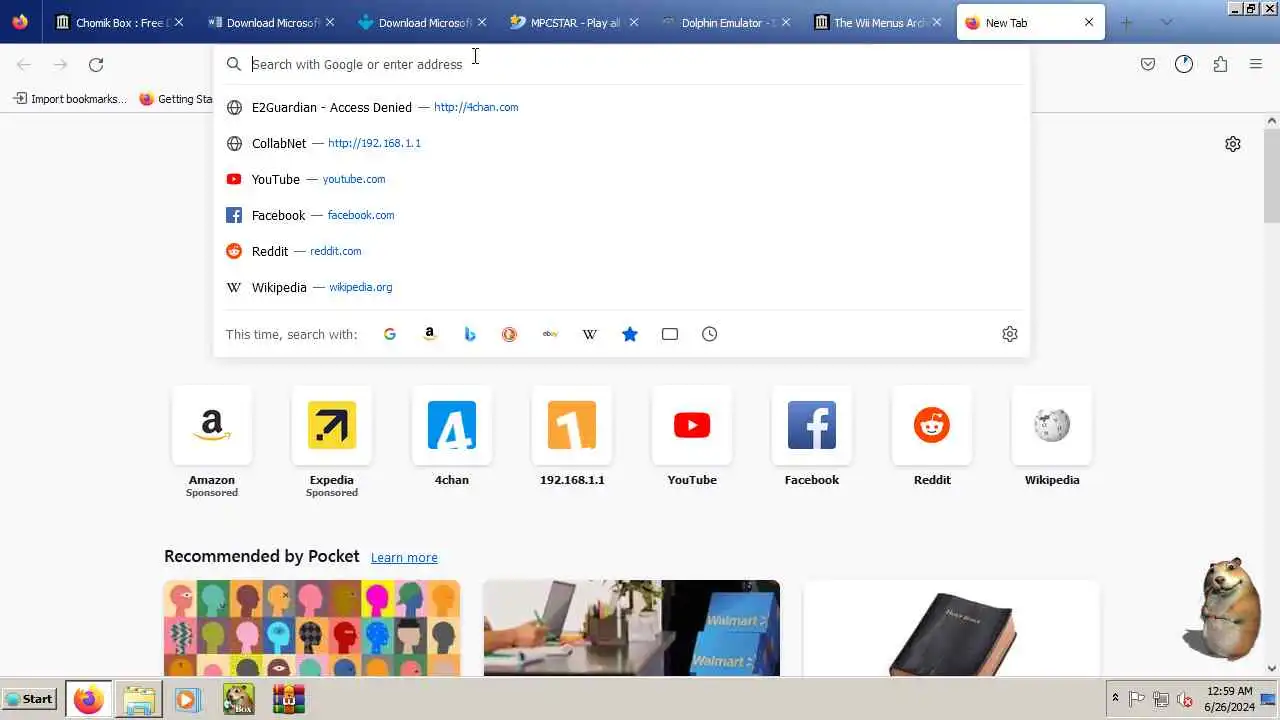Open the Extensions puzzle icon

click(1220, 64)
